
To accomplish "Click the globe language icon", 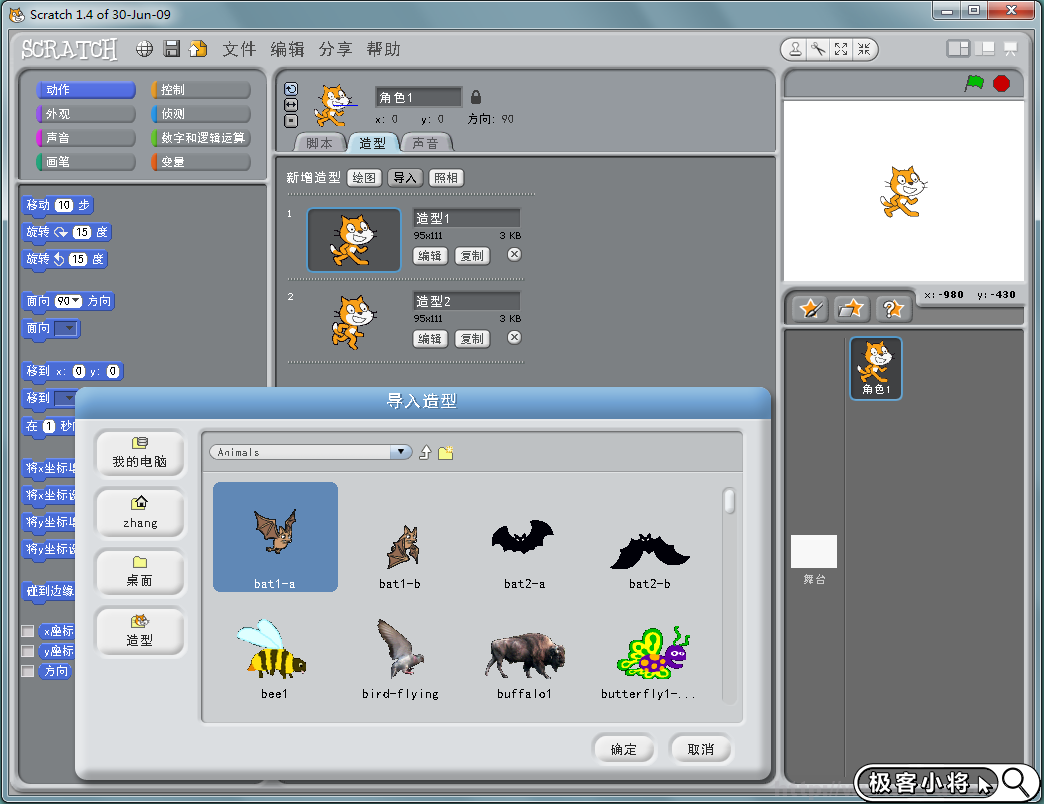I will pyautogui.click(x=145, y=49).
